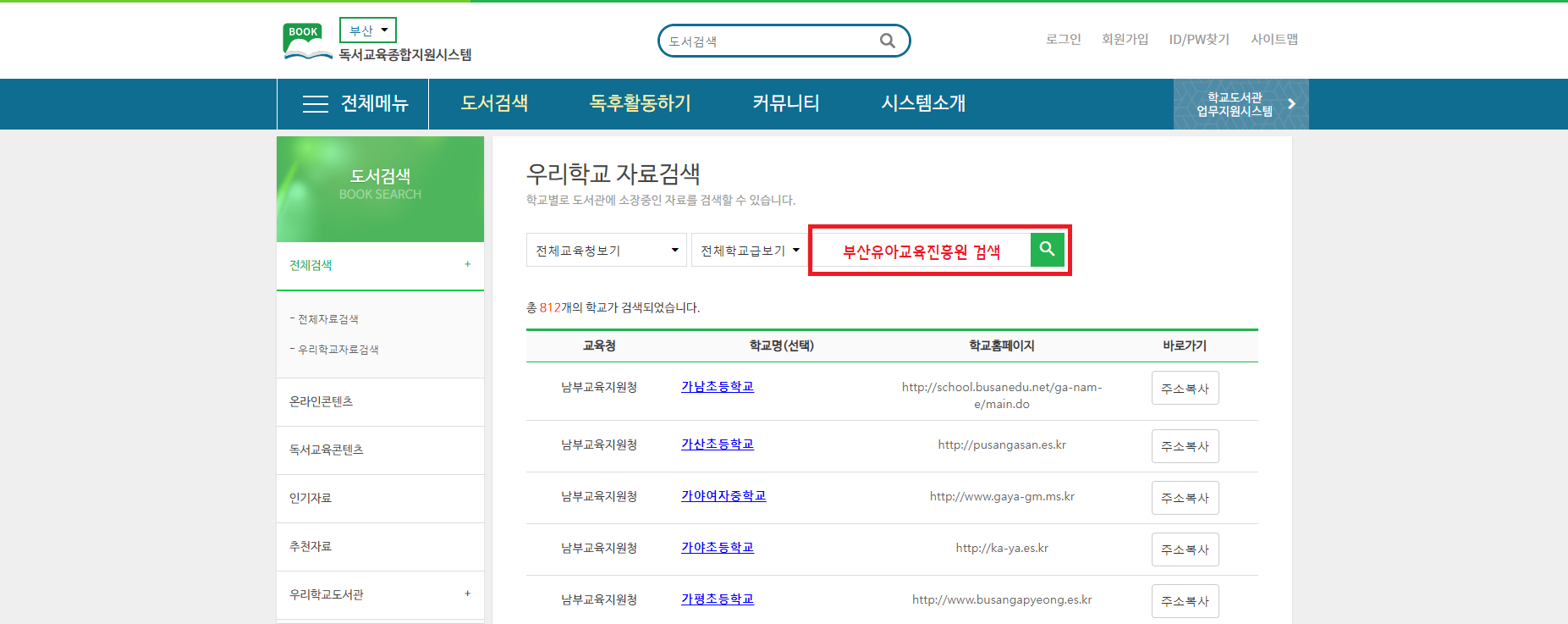Click the 도서검색 BOOK SEARCH sidebar banner
This screenshot has height=624, width=1568.
tap(380, 189)
